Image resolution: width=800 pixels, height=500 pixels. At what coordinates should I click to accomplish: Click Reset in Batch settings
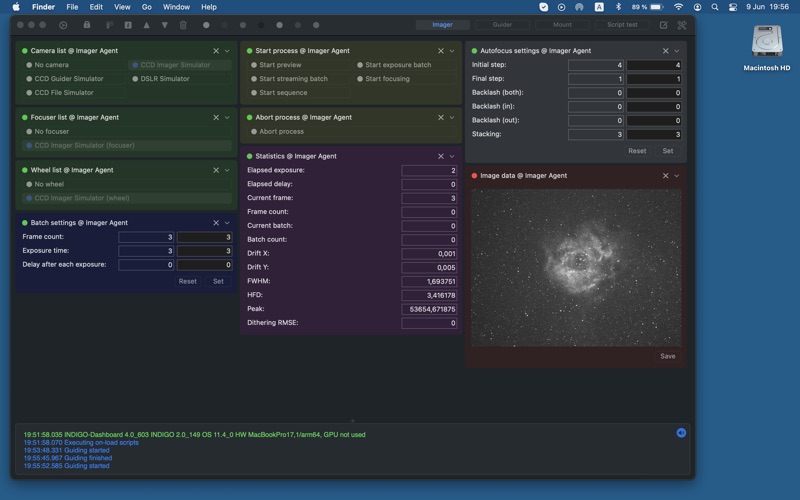coord(187,281)
